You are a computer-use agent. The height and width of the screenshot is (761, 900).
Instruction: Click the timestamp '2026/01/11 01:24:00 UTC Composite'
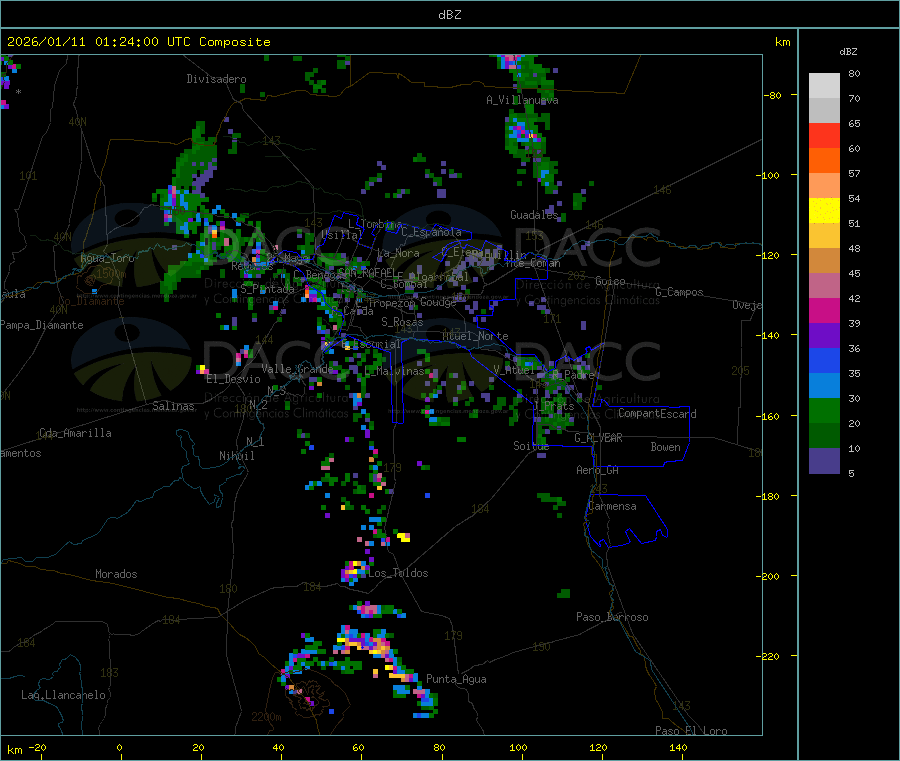click(138, 42)
